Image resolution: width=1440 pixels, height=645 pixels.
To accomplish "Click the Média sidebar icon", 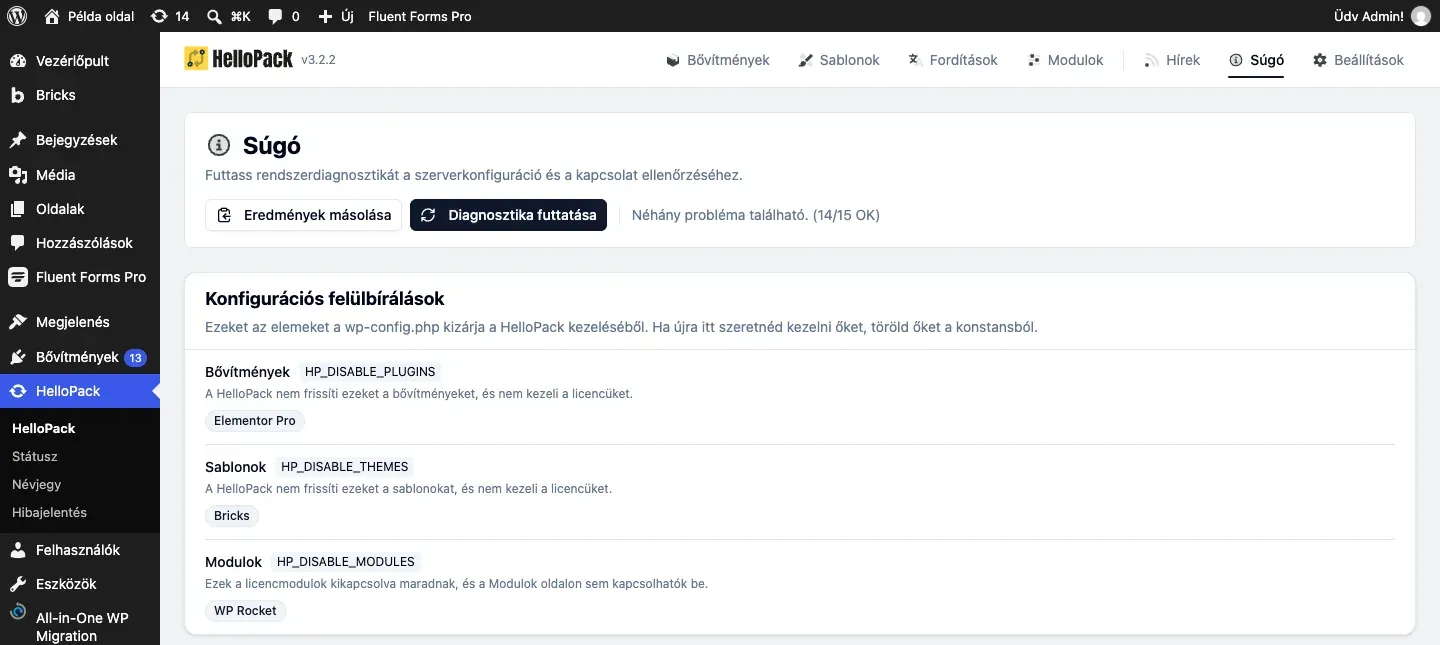I will [x=18, y=175].
